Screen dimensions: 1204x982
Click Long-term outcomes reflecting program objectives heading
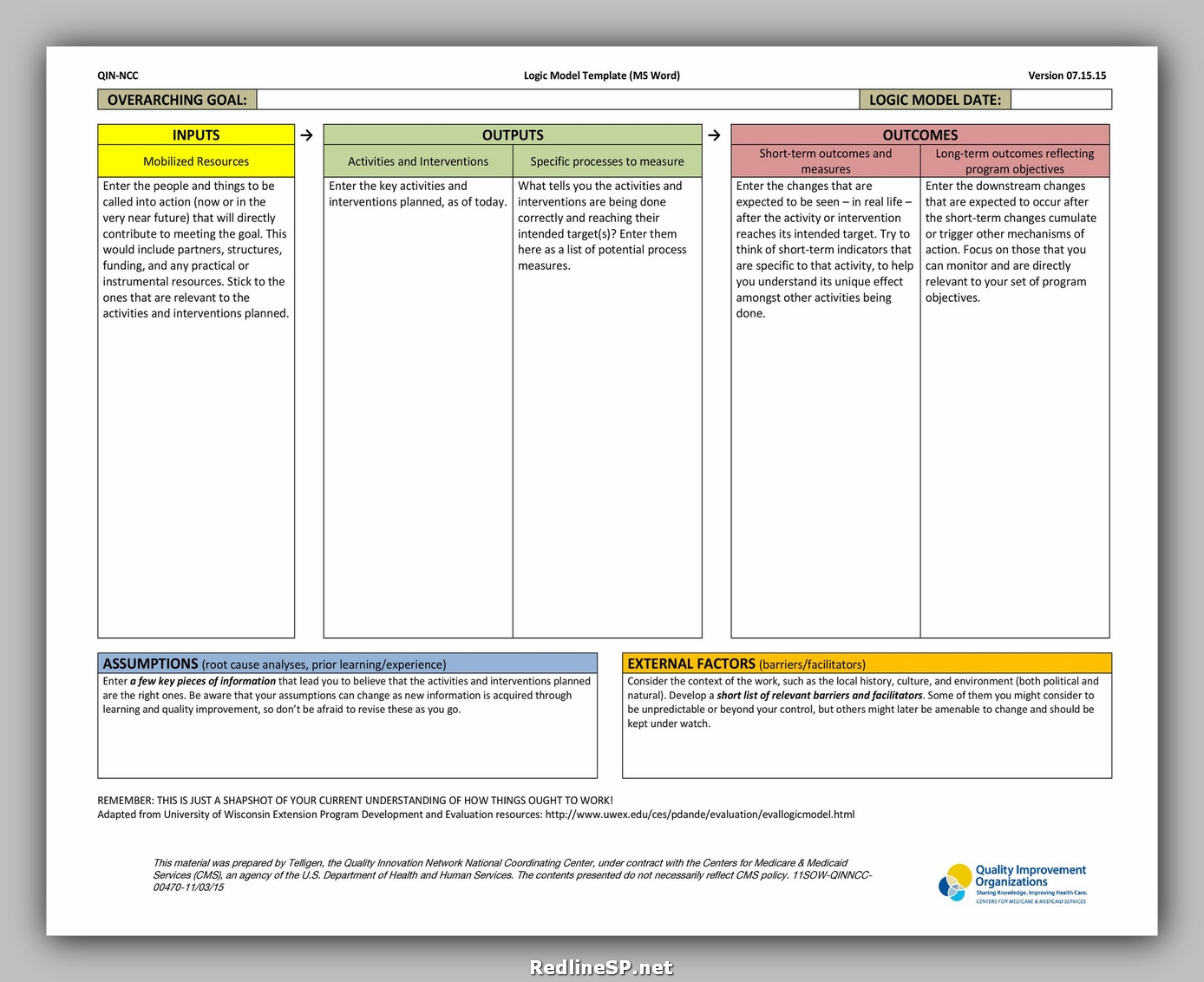[x=1014, y=161]
